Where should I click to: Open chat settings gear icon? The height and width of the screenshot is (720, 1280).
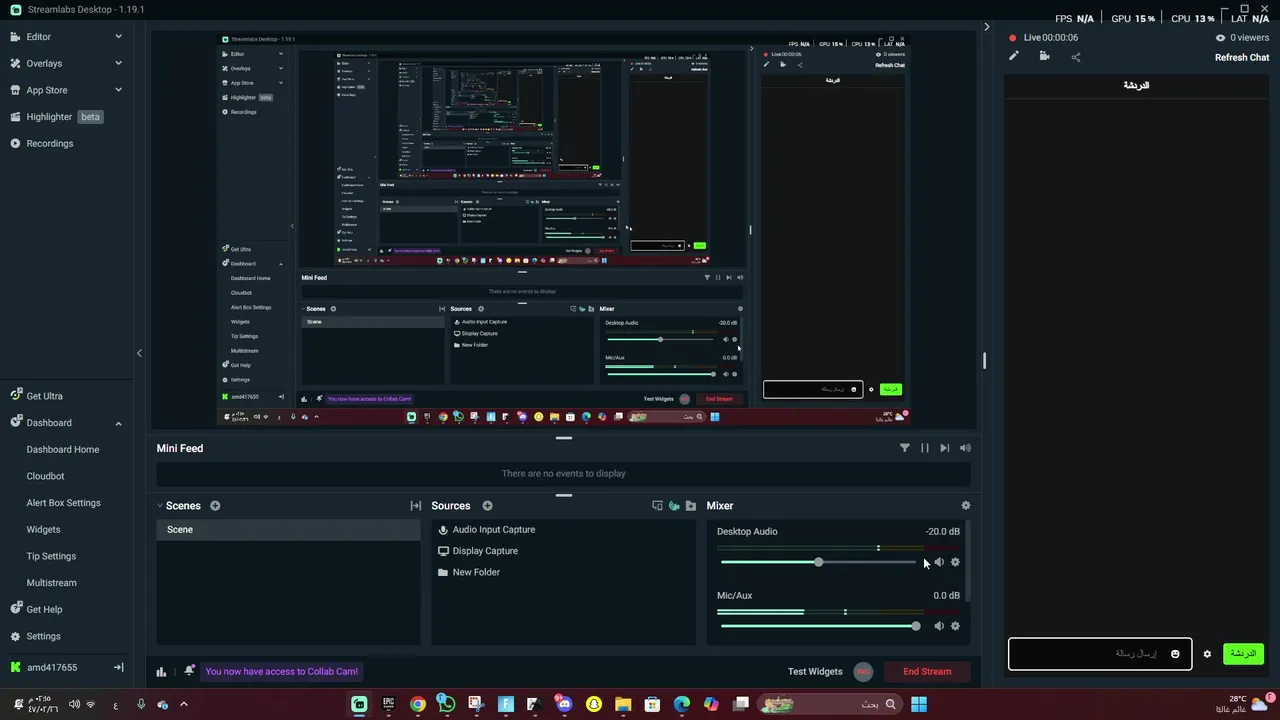1207,654
